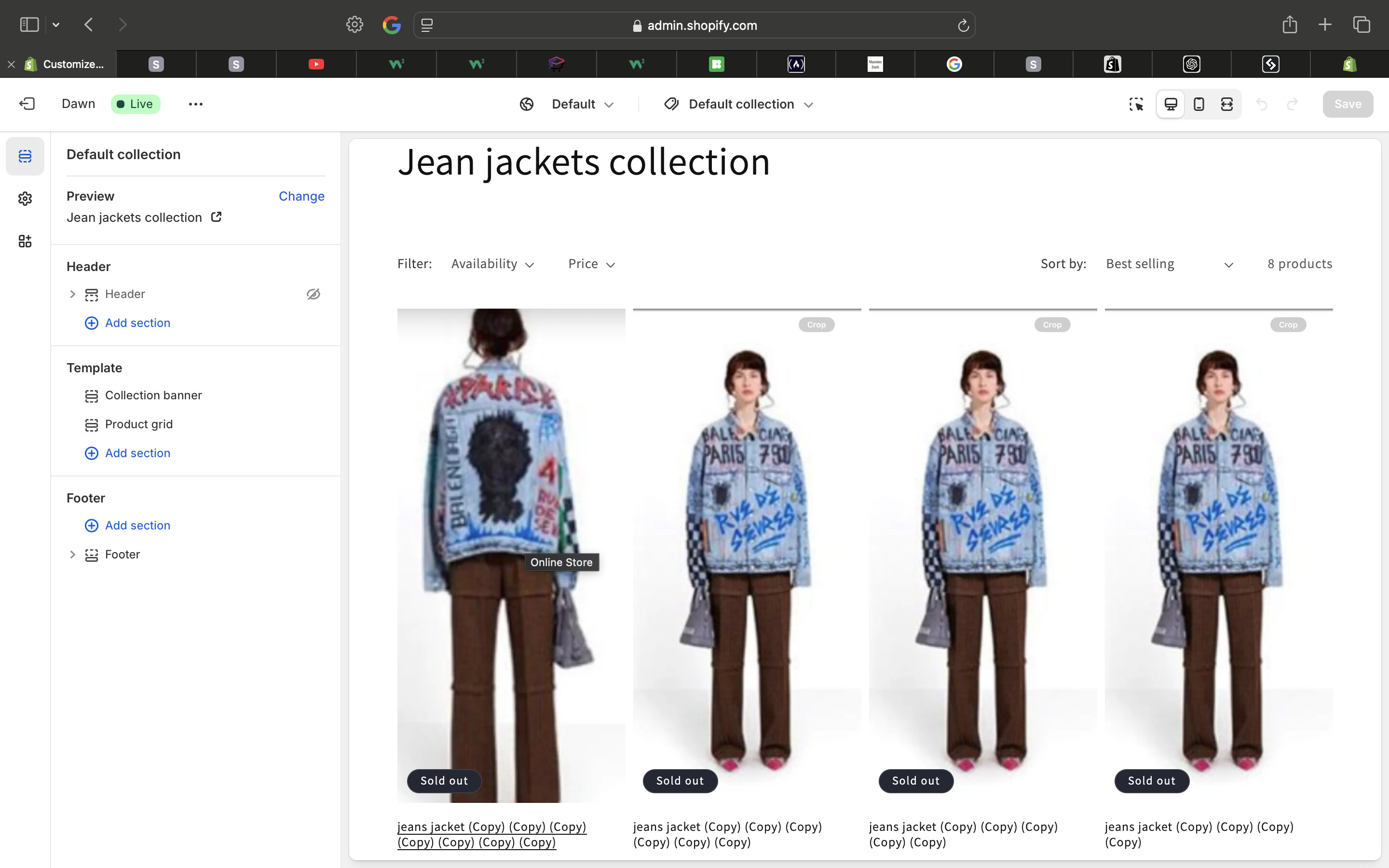Image resolution: width=1389 pixels, height=868 pixels.
Task: Open Theme settings gear in sidebar
Action: click(25, 199)
